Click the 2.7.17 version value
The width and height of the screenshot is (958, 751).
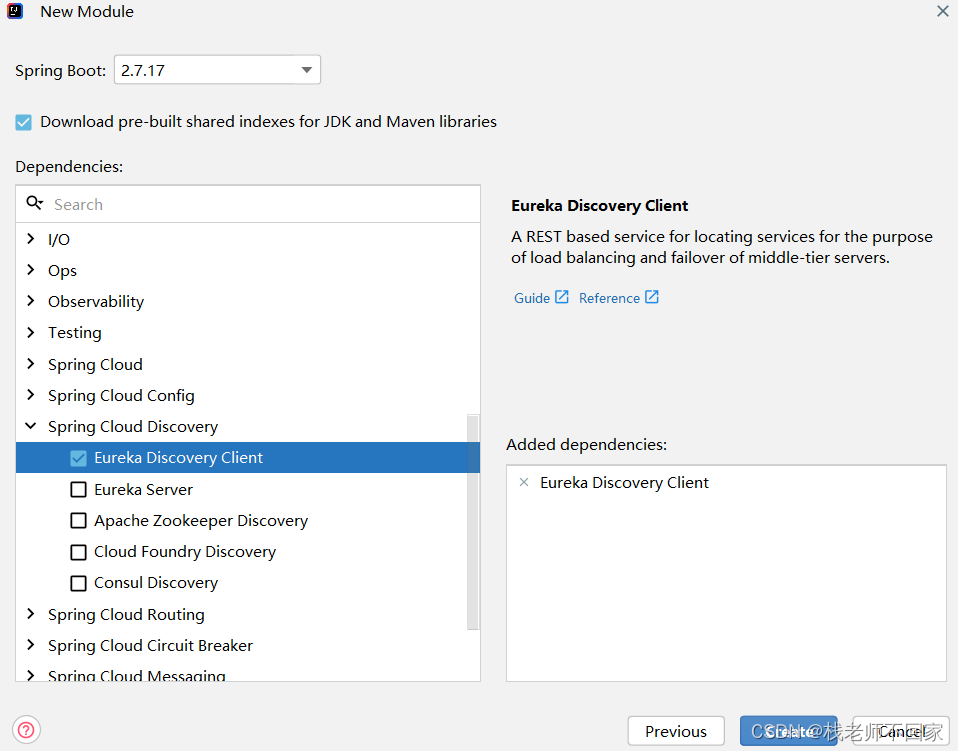(x=142, y=70)
